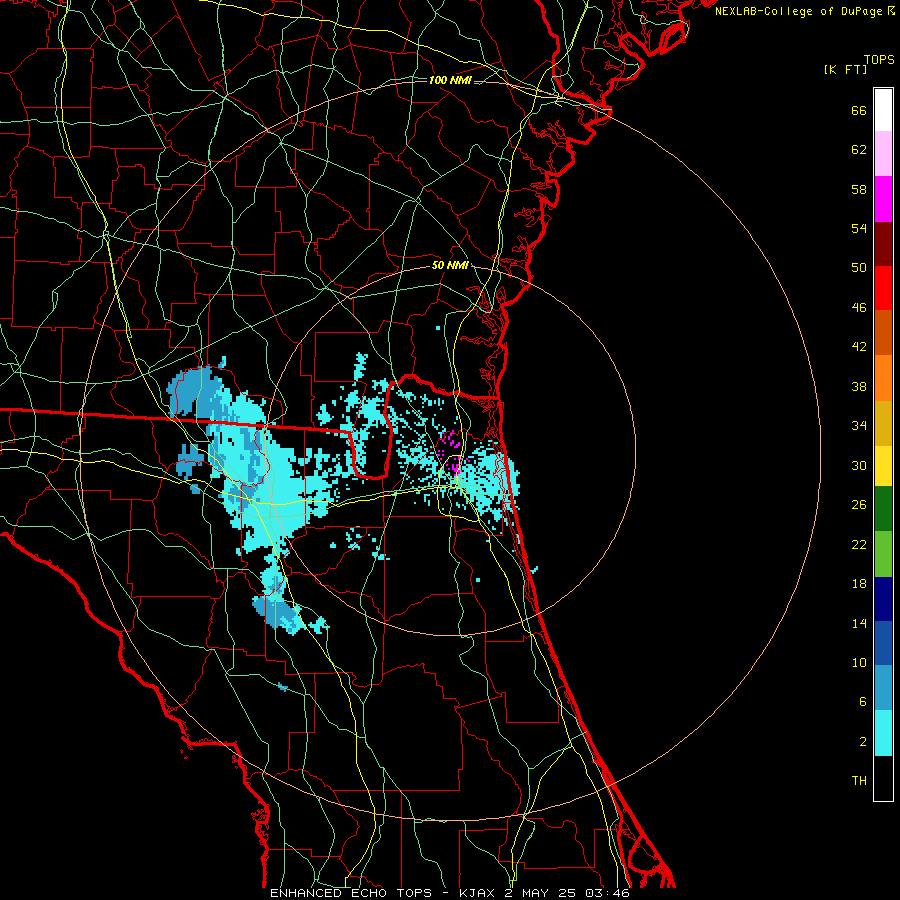Image resolution: width=900 pixels, height=900 pixels.
Task: Click the light pink legend swatch
Action: coord(883,154)
